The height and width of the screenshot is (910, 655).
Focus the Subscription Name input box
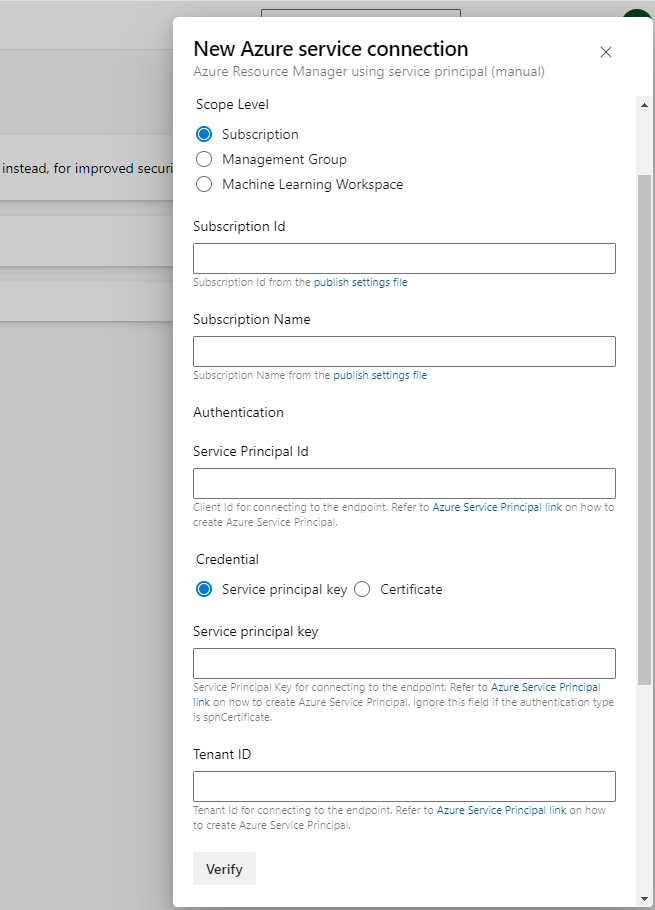point(404,351)
